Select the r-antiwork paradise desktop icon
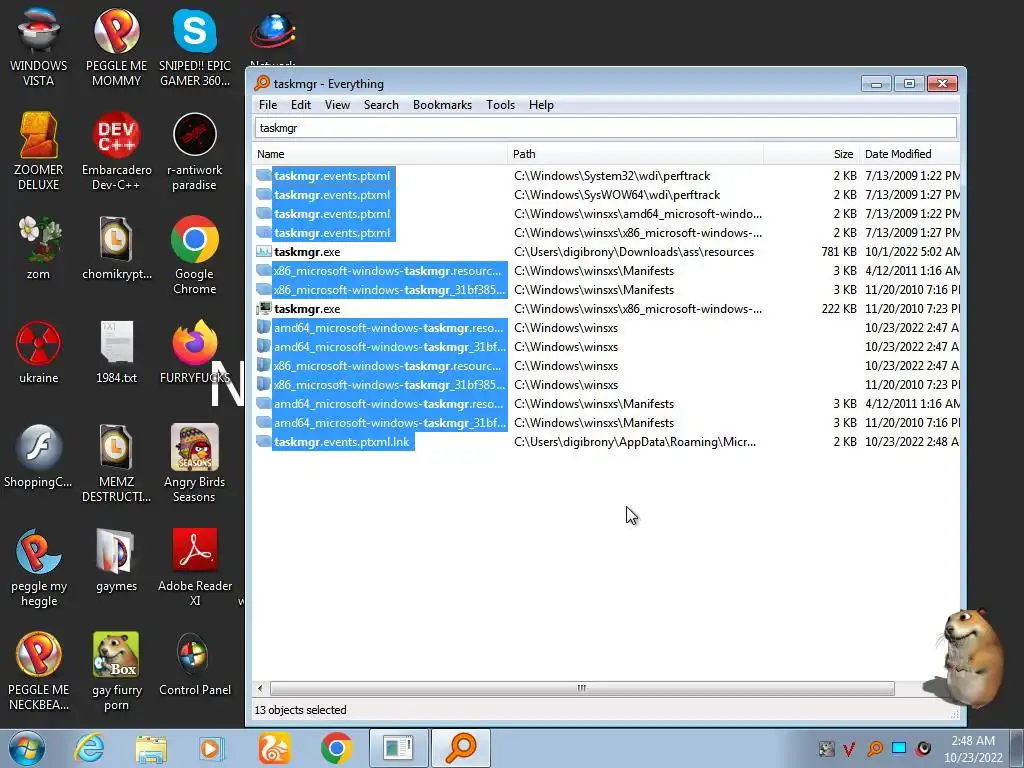 [195, 152]
